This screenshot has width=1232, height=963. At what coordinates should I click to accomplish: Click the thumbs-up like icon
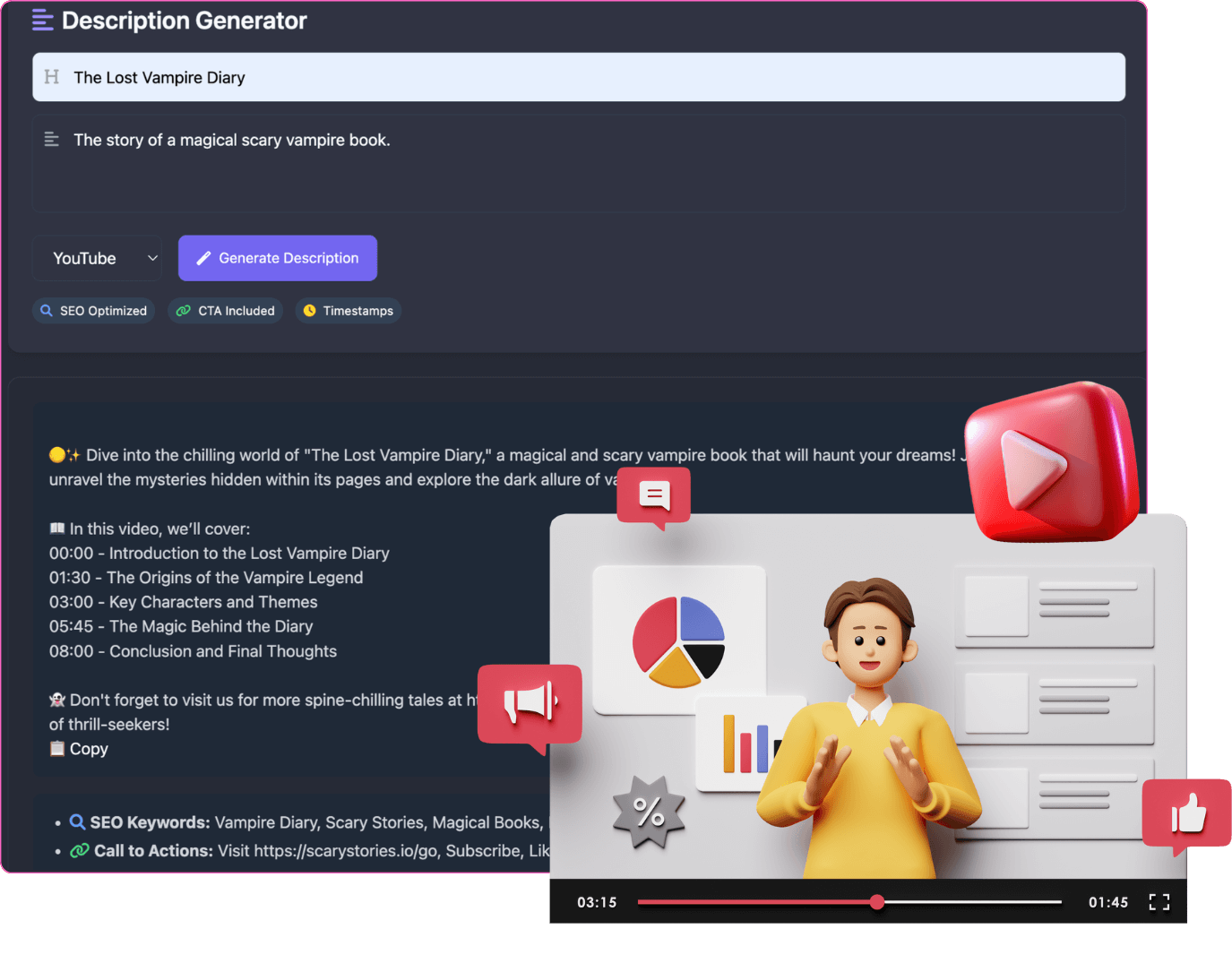[x=1187, y=814]
